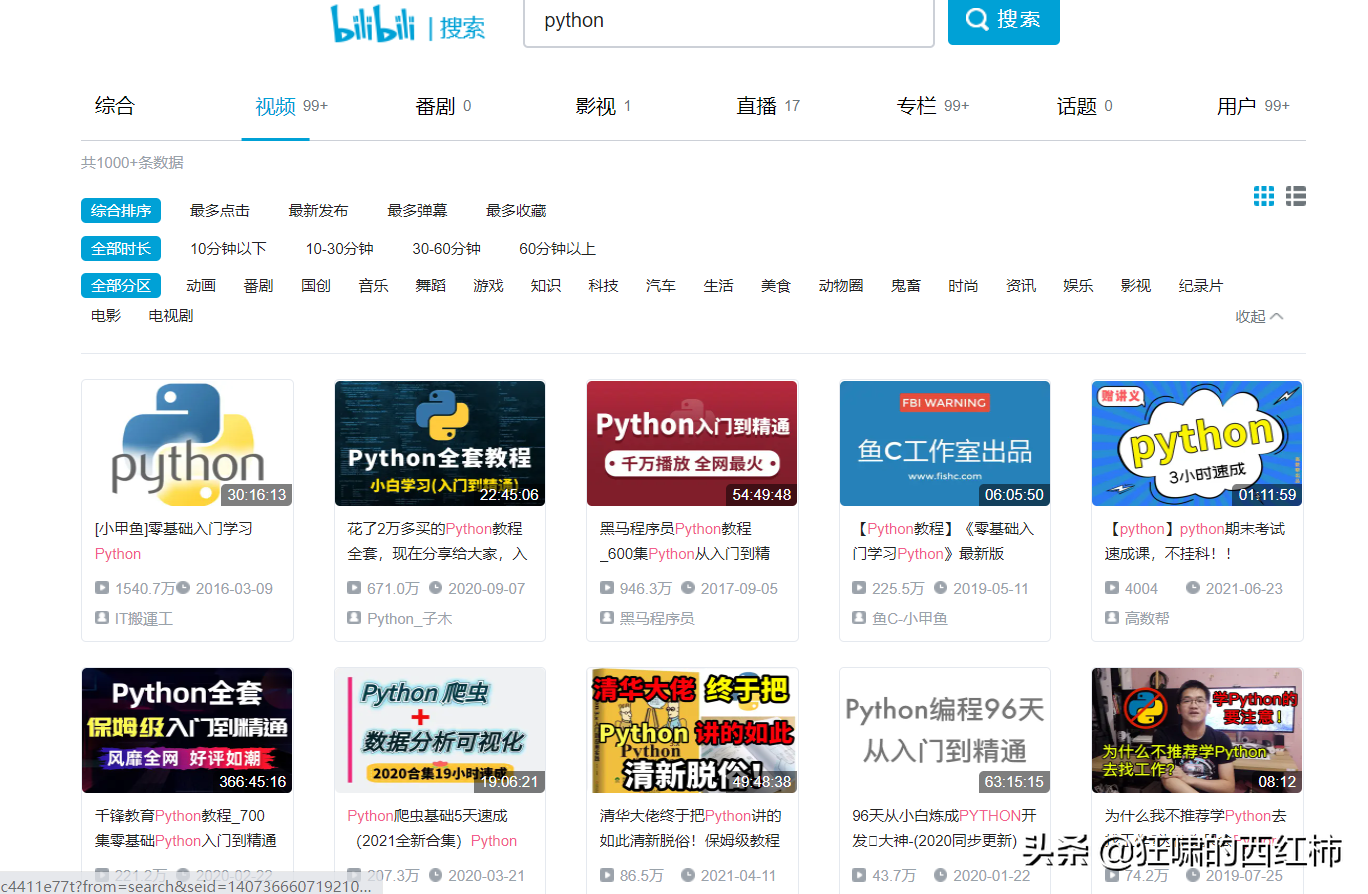The height and width of the screenshot is (894, 1368).
Task: Open title 花了2万多买的Python教程全套
Action: coord(437,541)
